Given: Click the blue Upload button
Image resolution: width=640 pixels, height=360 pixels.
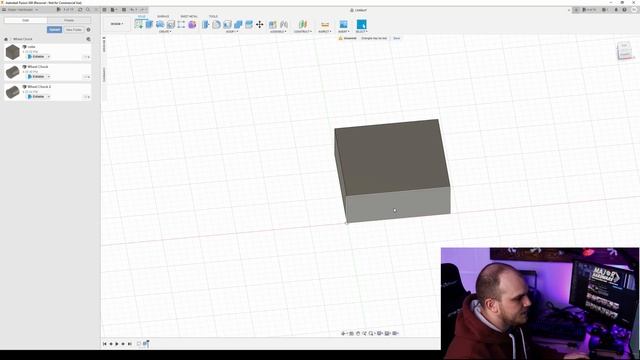Looking at the screenshot, I should [54, 29].
